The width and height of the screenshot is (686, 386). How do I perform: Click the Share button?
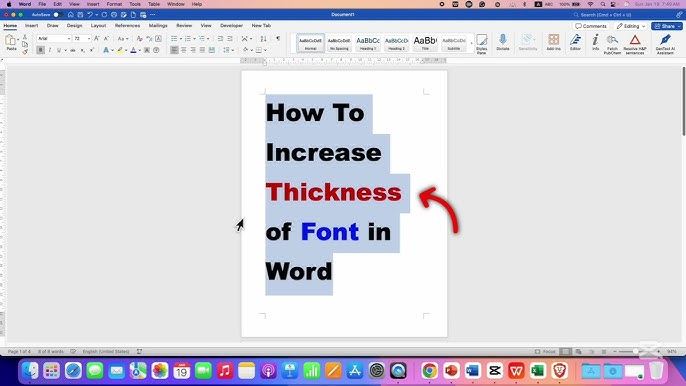667,26
